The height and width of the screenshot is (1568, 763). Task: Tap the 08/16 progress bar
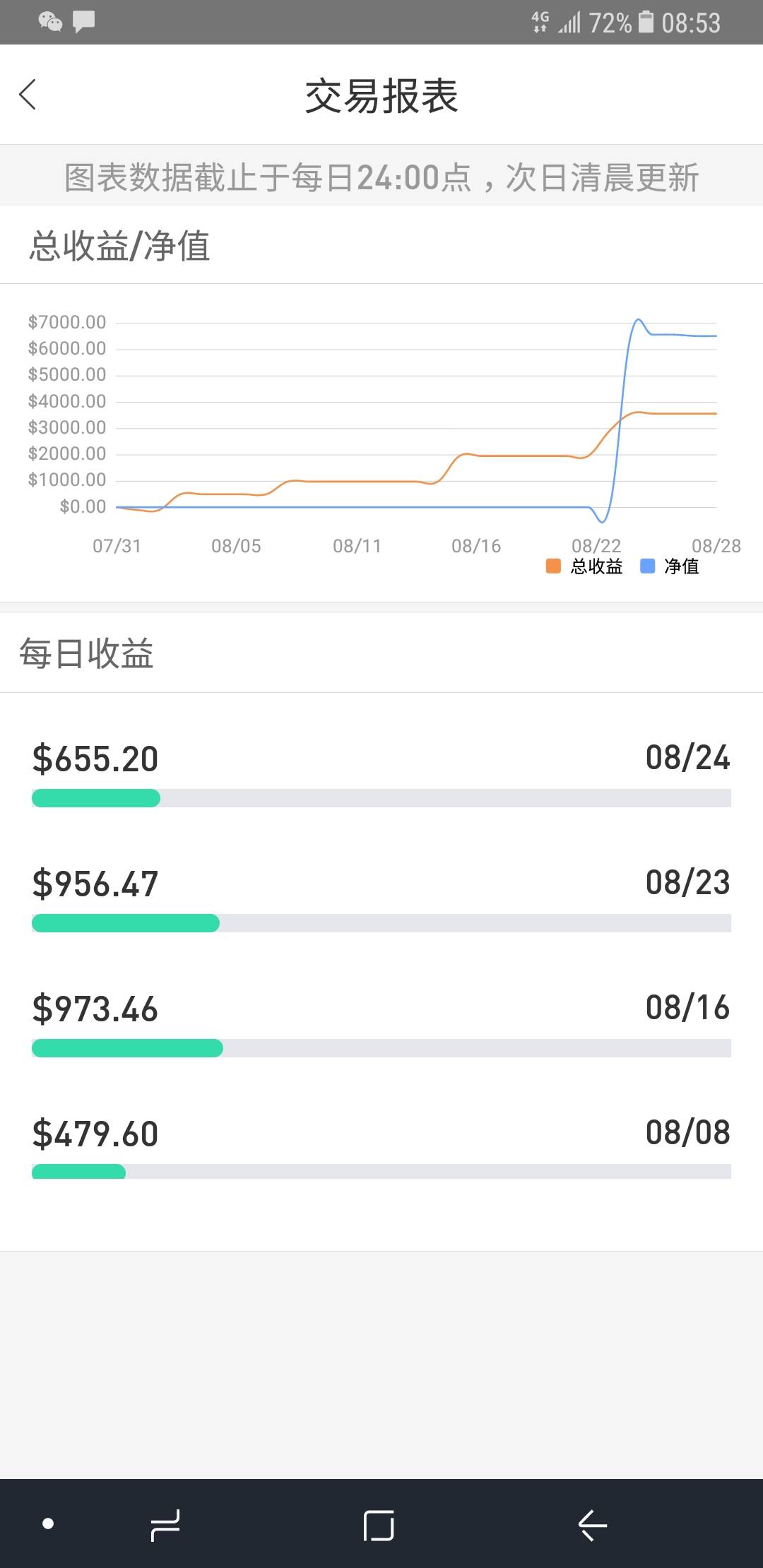coord(381,1048)
